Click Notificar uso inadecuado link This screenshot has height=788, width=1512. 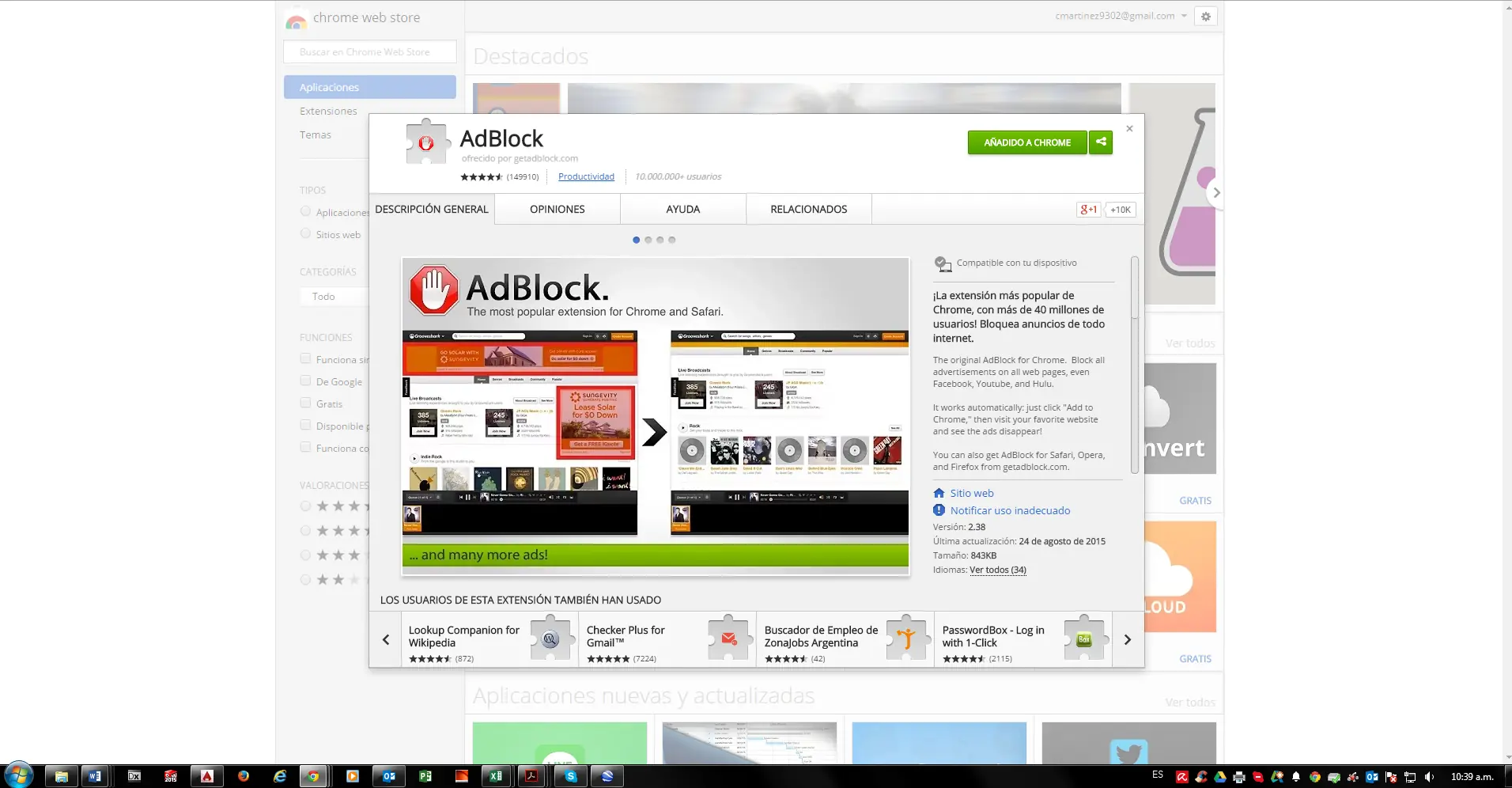pos(1010,510)
